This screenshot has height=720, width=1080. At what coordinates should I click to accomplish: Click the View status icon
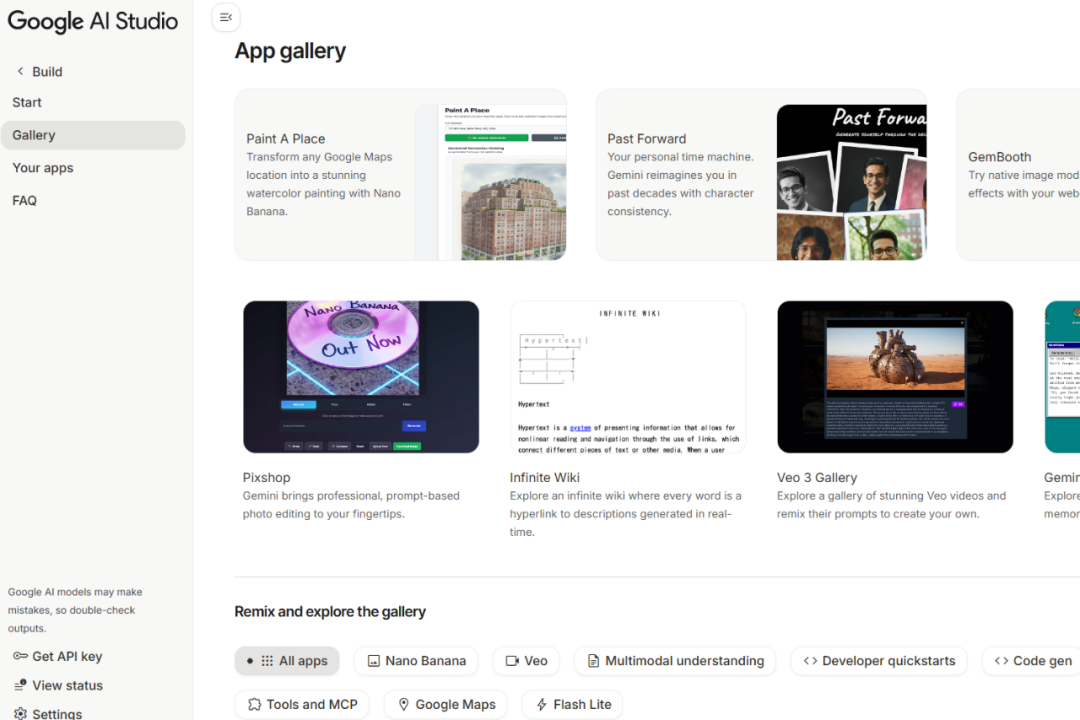tap(20, 685)
